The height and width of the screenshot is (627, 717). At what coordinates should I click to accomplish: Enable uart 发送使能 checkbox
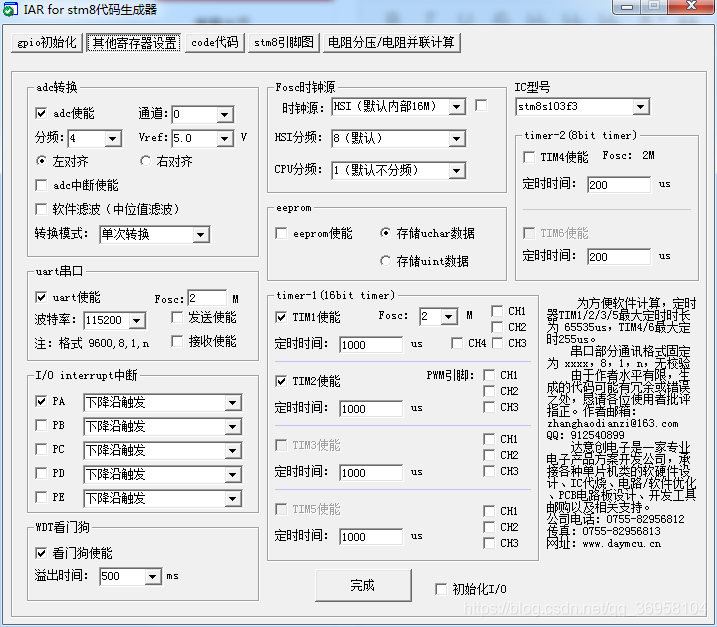(x=177, y=317)
